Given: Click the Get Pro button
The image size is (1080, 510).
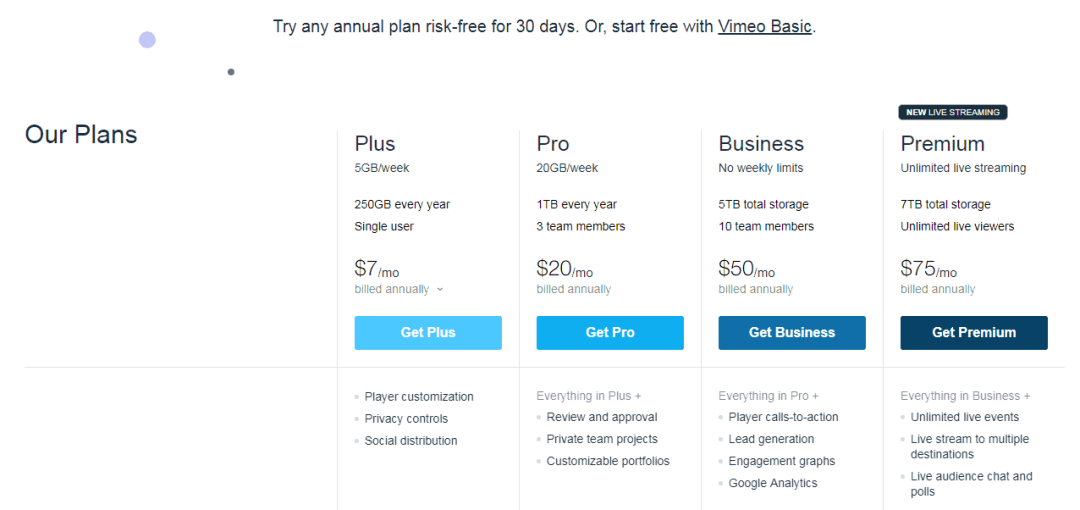Looking at the screenshot, I should (x=610, y=333).
